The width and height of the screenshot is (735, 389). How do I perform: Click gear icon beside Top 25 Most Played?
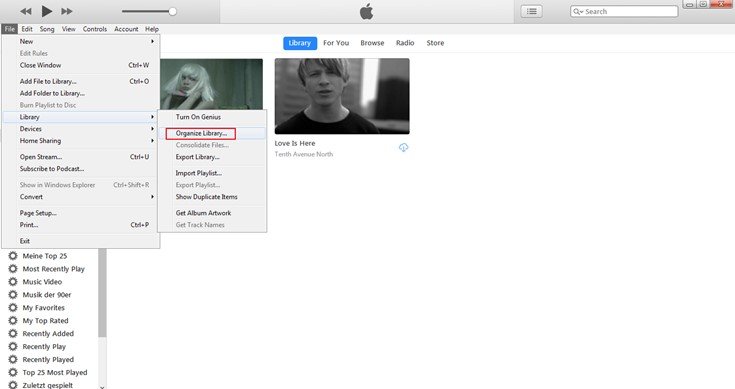tap(13, 373)
